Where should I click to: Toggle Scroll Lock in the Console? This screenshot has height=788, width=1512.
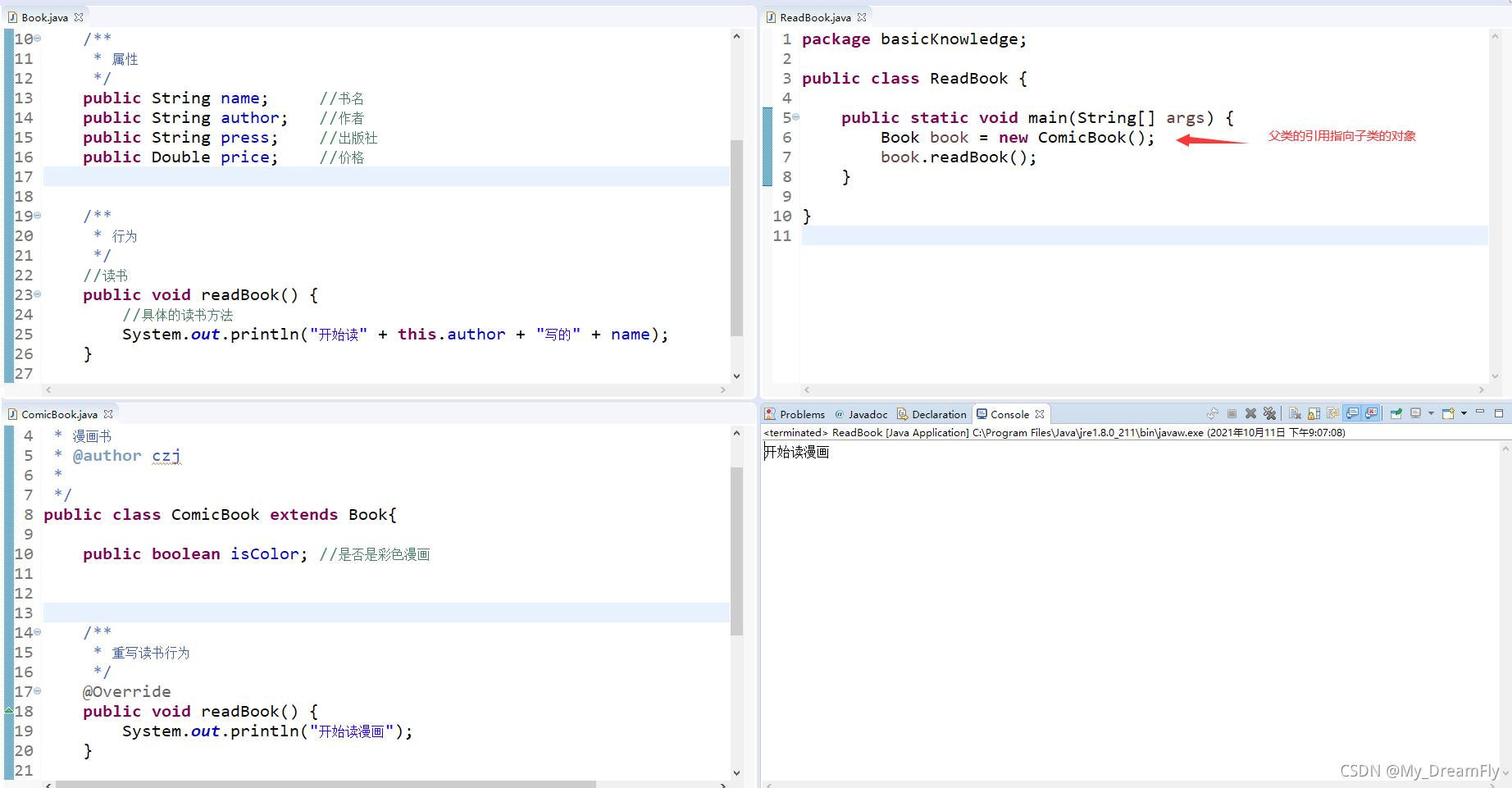pos(1314,413)
